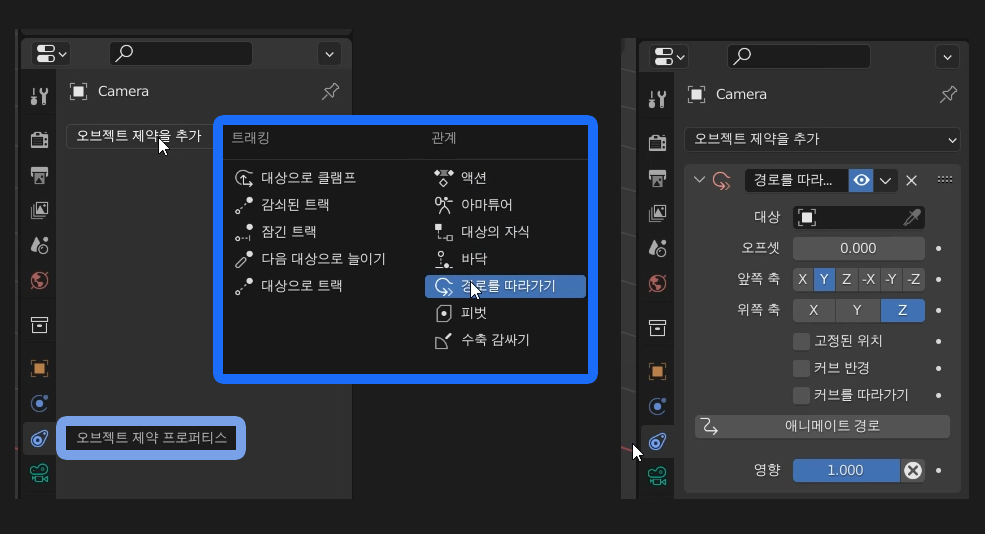
Task: Open editor type dropdown in right panel
Action: pyautogui.click(x=668, y=57)
